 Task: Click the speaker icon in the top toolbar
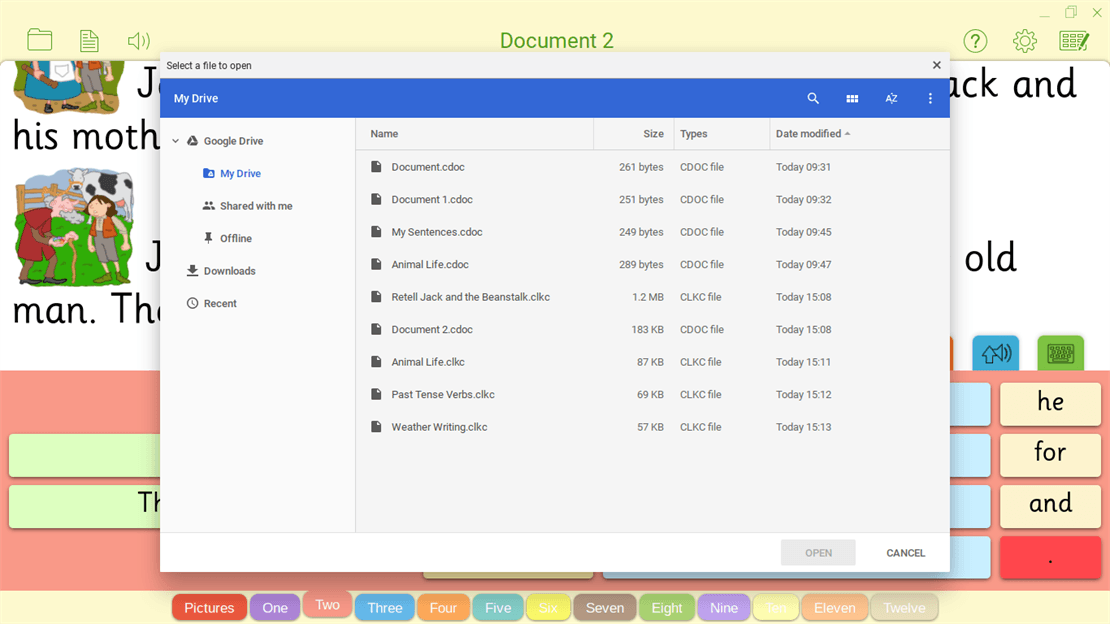(138, 40)
